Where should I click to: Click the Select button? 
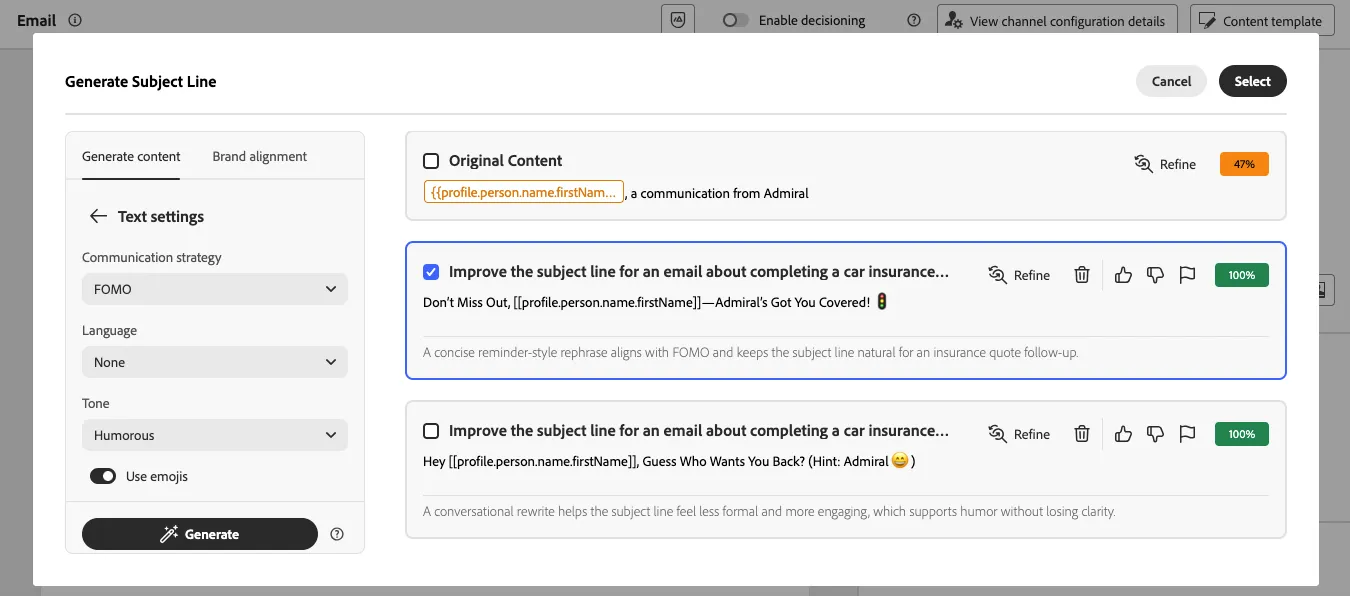click(1252, 81)
